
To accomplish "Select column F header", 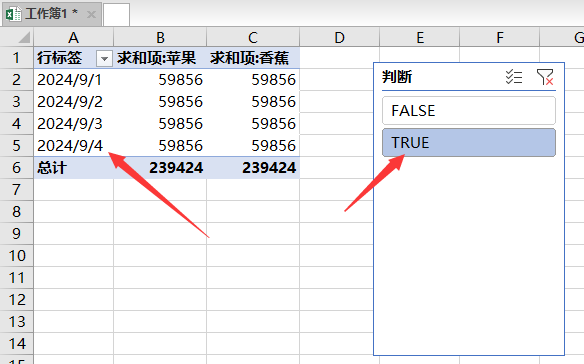I will (x=500, y=37).
